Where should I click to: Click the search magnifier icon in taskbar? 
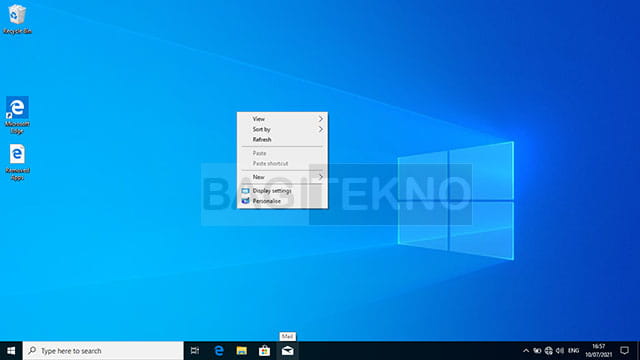click(32, 350)
